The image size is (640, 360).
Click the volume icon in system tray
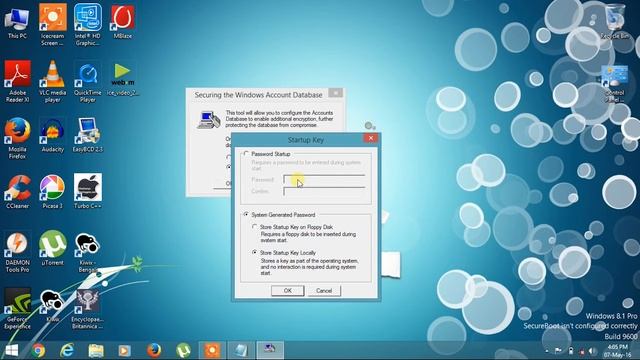[x=591, y=351]
